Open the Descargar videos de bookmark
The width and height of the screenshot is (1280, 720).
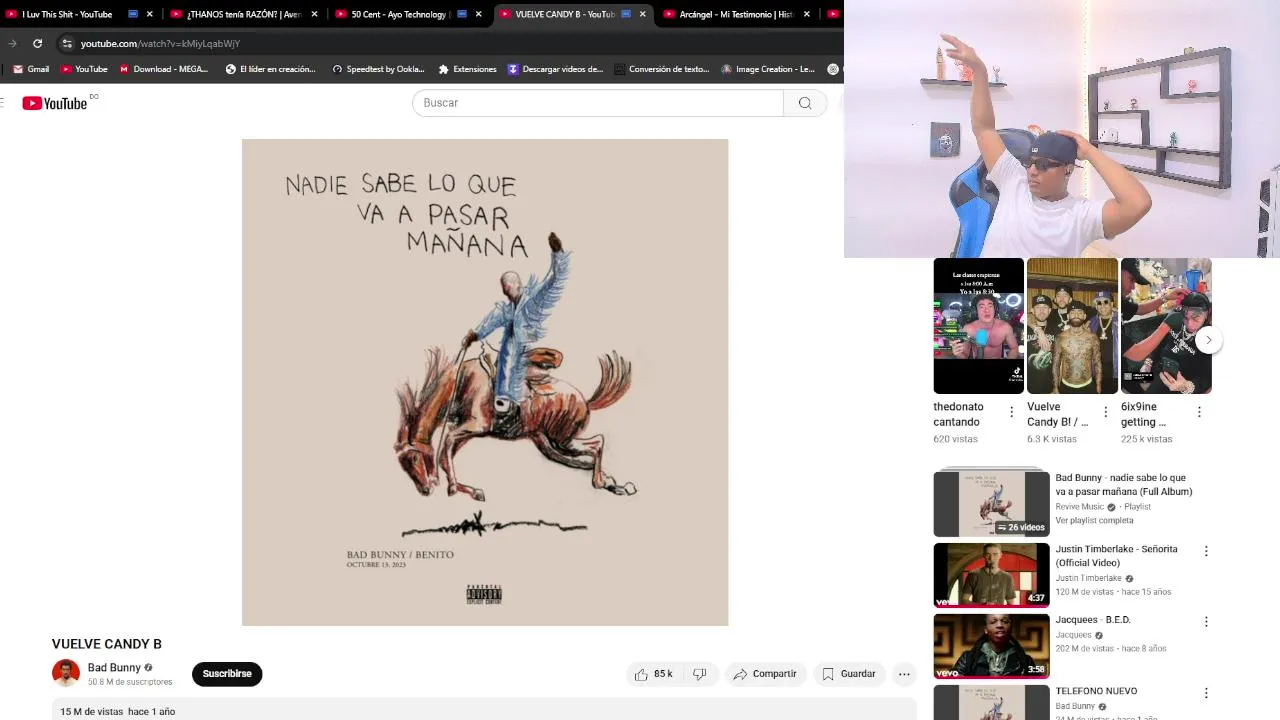555,69
